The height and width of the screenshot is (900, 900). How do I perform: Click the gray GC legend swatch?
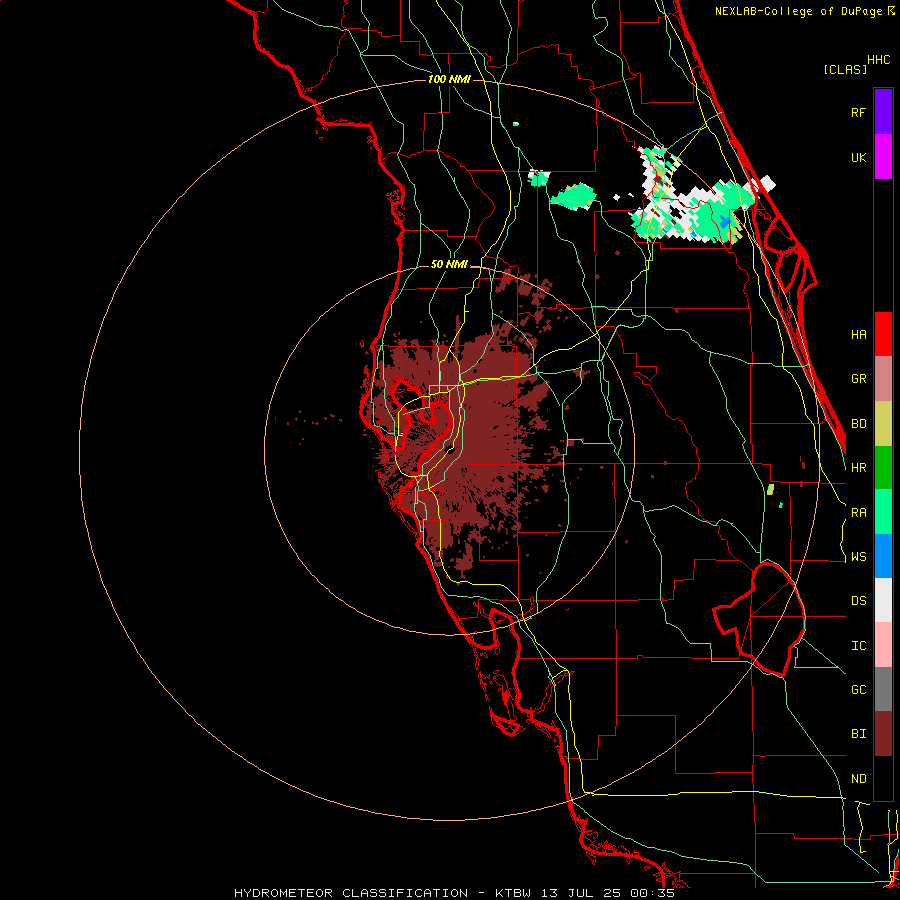point(883,689)
